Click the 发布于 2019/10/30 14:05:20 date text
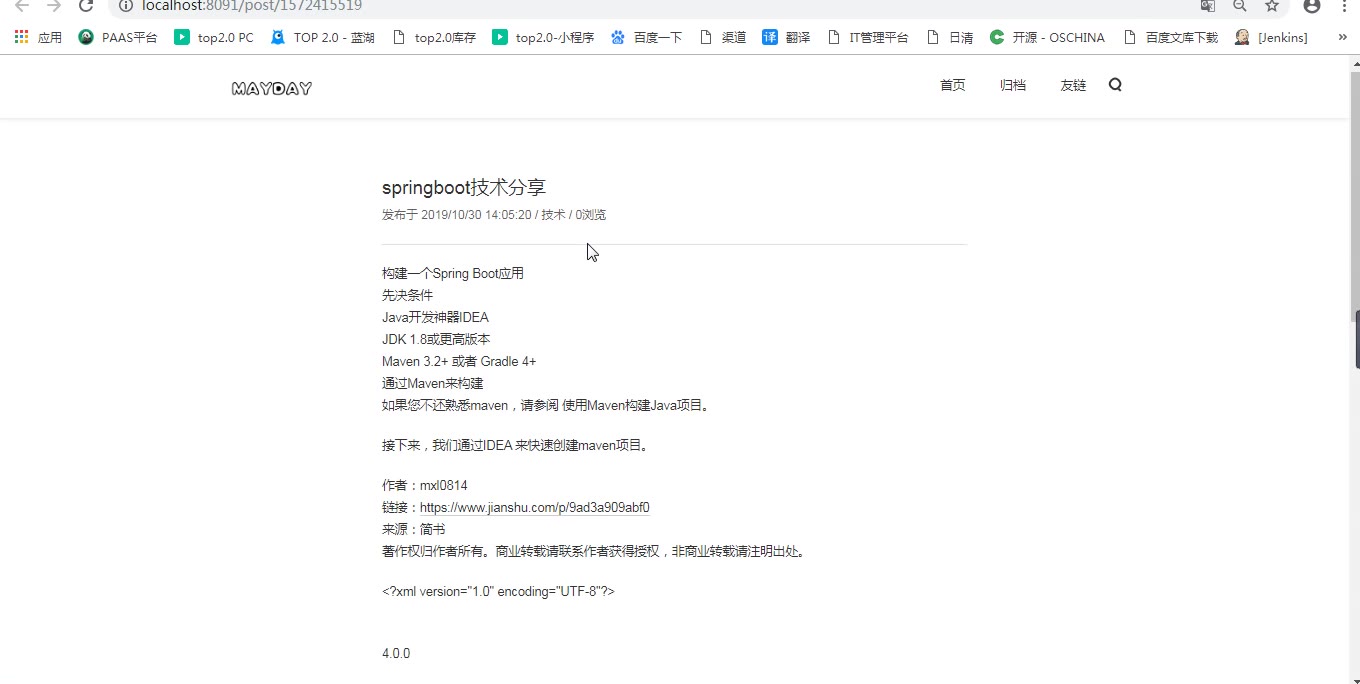This screenshot has width=1360, height=684. pos(457,214)
